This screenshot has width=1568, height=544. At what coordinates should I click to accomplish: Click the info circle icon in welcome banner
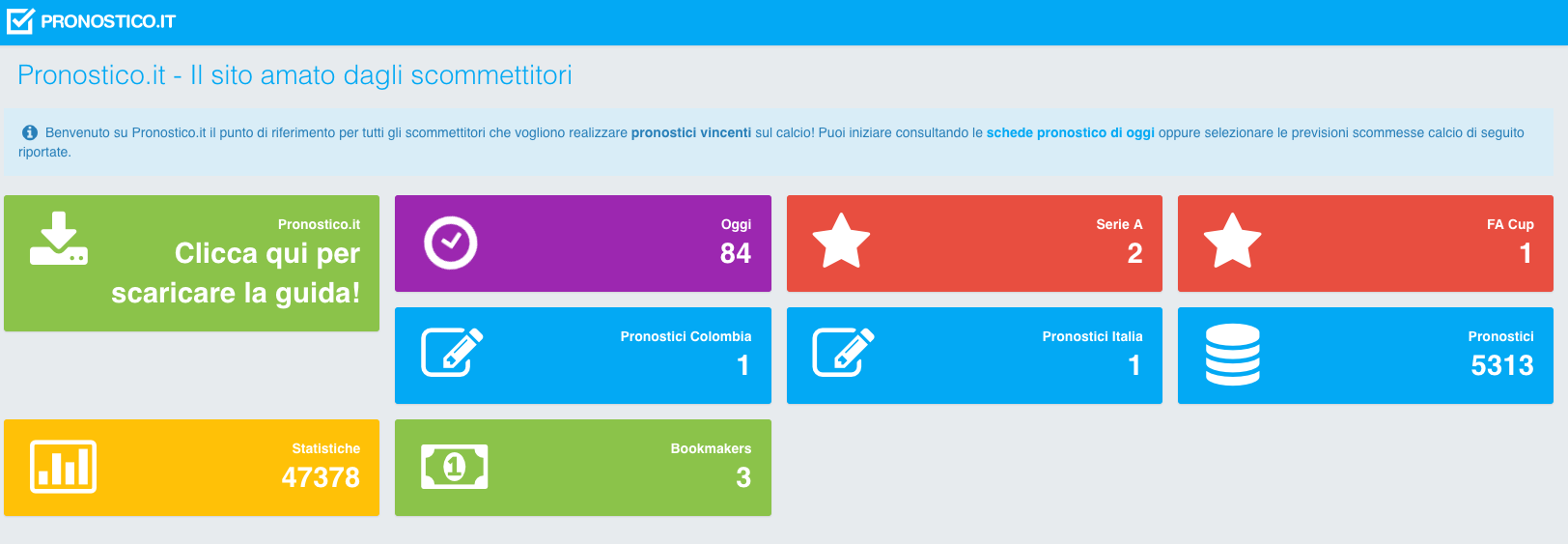(30, 132)
